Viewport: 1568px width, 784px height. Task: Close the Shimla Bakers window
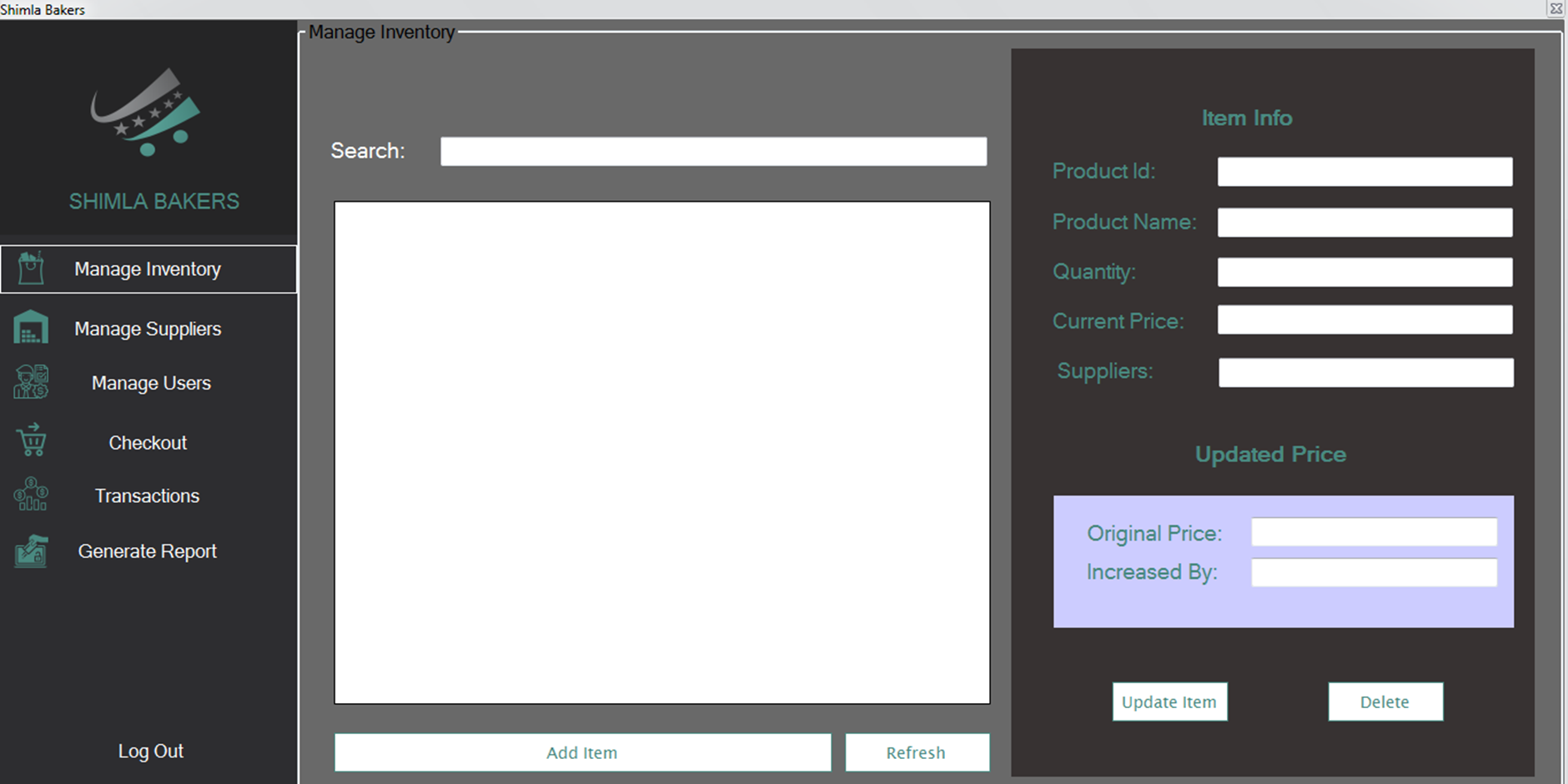coord(1556,9)
